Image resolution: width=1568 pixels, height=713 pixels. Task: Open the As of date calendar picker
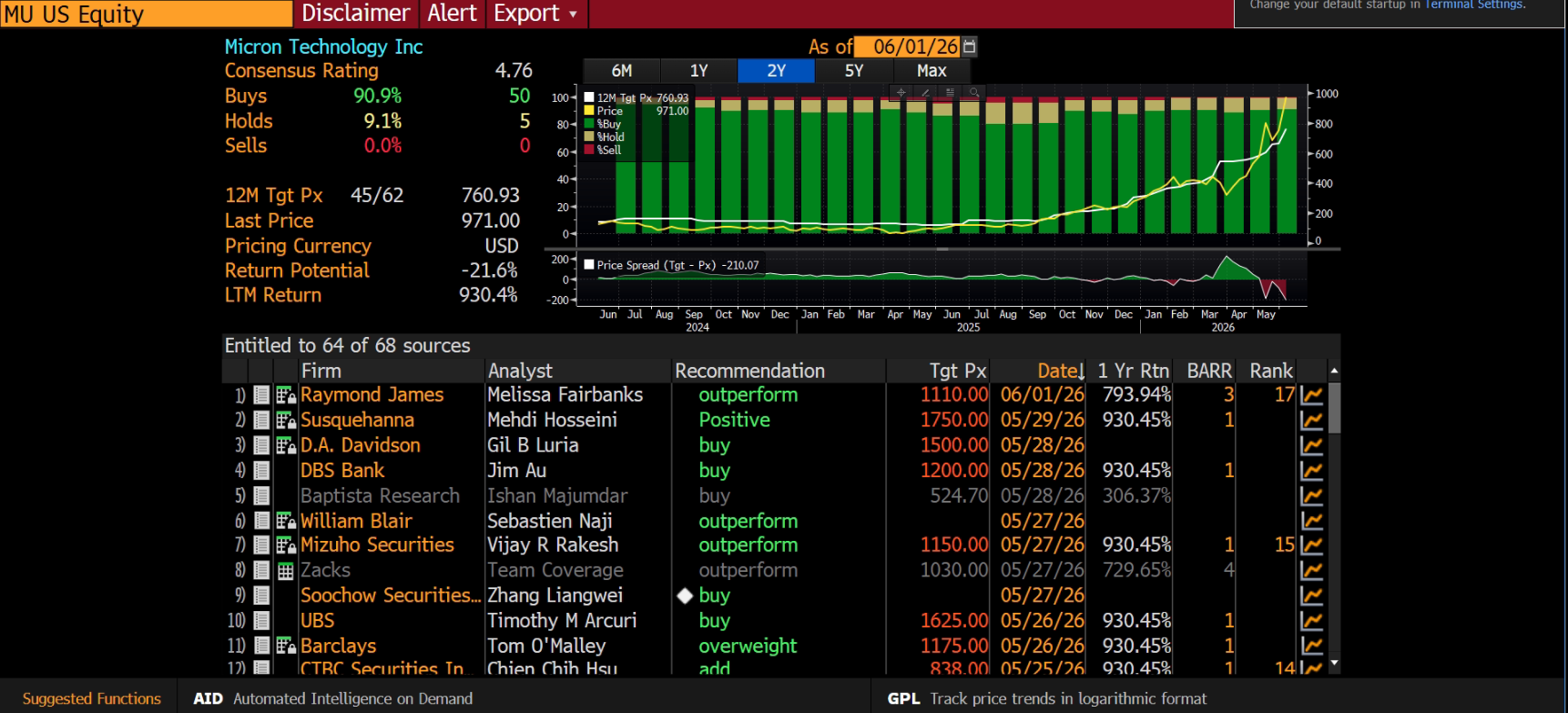tap(970, 46)
